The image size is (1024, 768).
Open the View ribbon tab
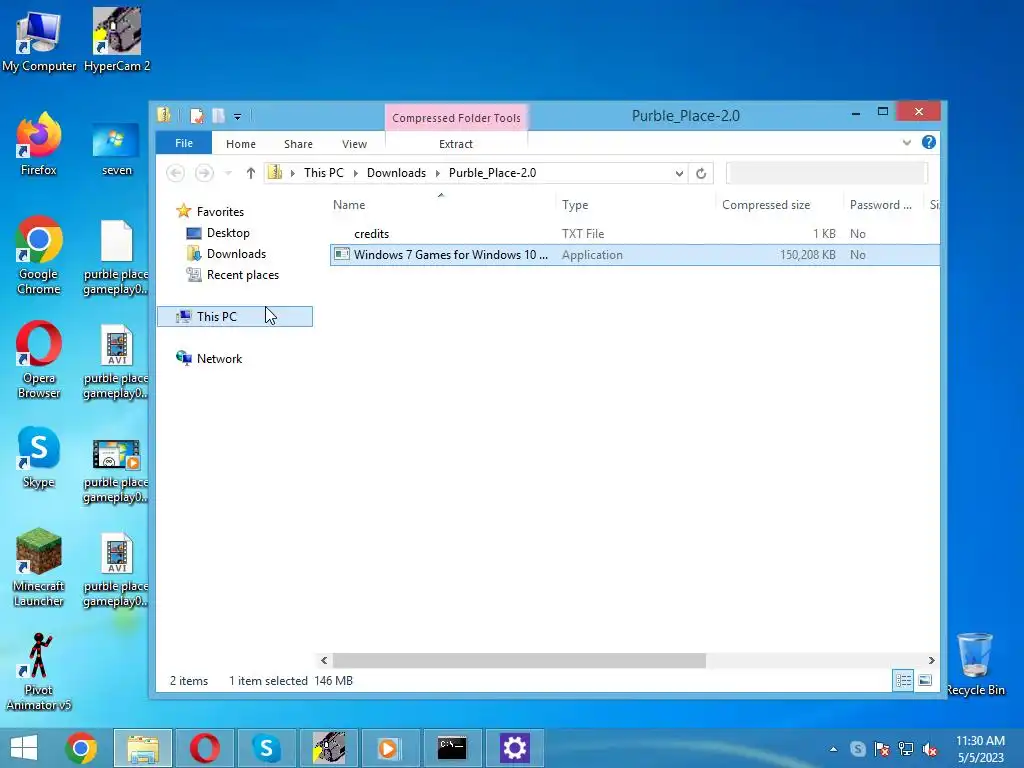tap(354, 144)
